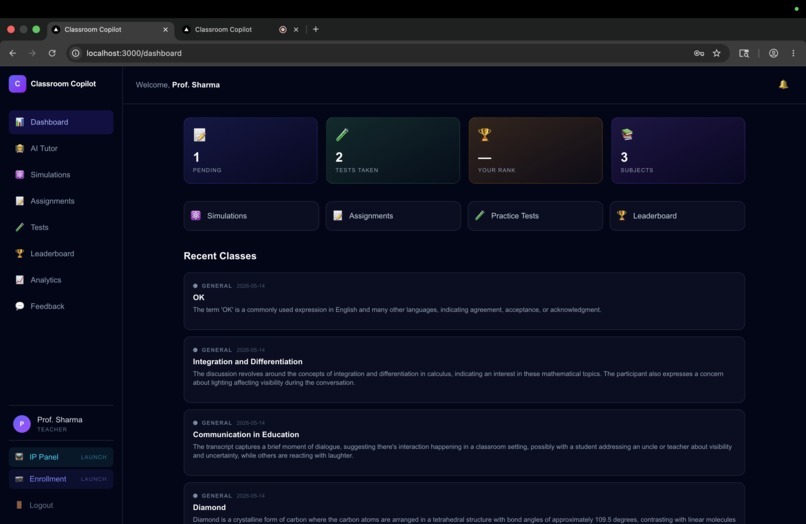Go to Dashboard in the sidebar
This screenshot has height=524, width=806.
[x=61, y=122]
